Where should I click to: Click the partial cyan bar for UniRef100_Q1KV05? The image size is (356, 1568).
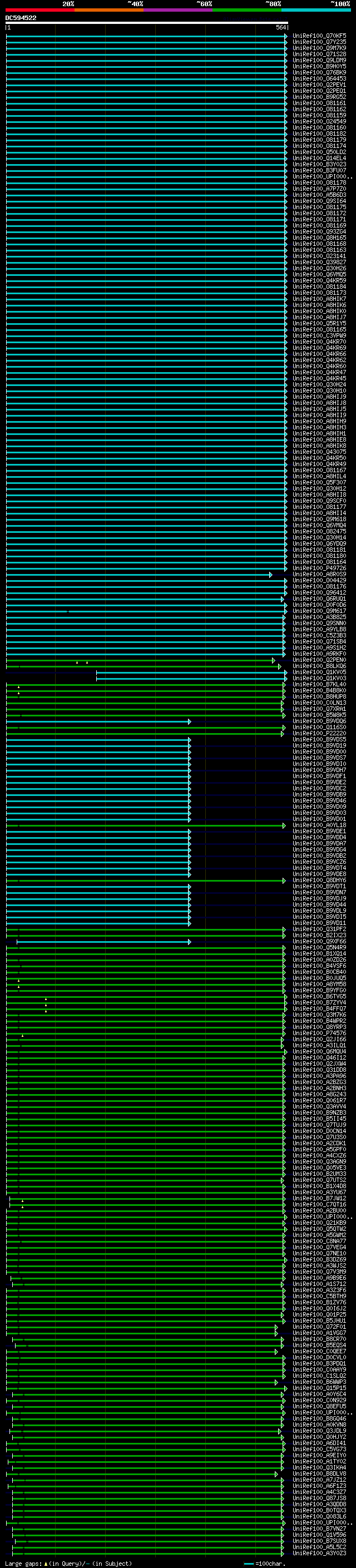tap(192, 672)
